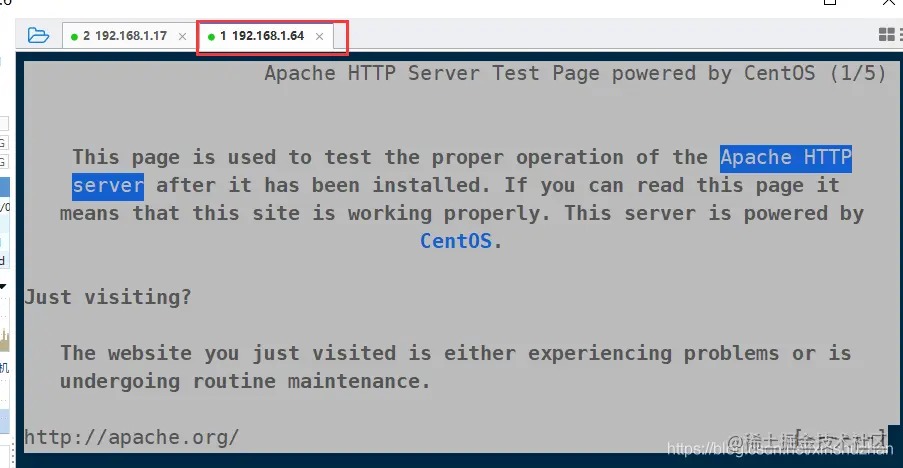Follow the highlighted Apache HTTP link
This screenshot has width=903, height=468.
coord(786,157)
